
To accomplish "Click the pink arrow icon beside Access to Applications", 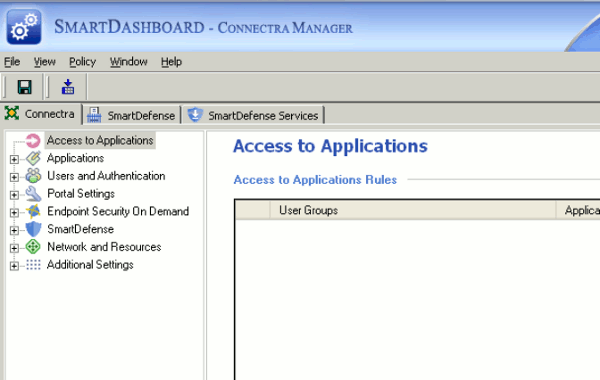I will [x=33, y=140].
